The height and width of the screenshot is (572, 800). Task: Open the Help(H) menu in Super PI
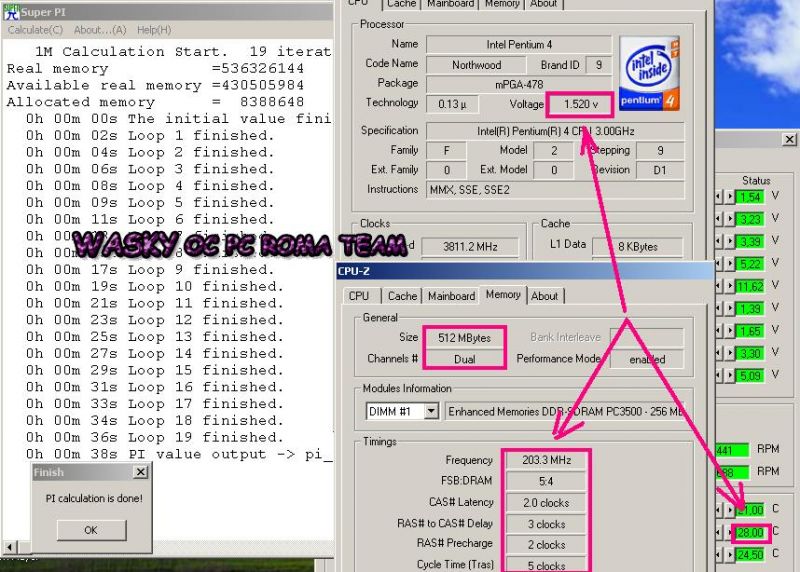(154, 30)
